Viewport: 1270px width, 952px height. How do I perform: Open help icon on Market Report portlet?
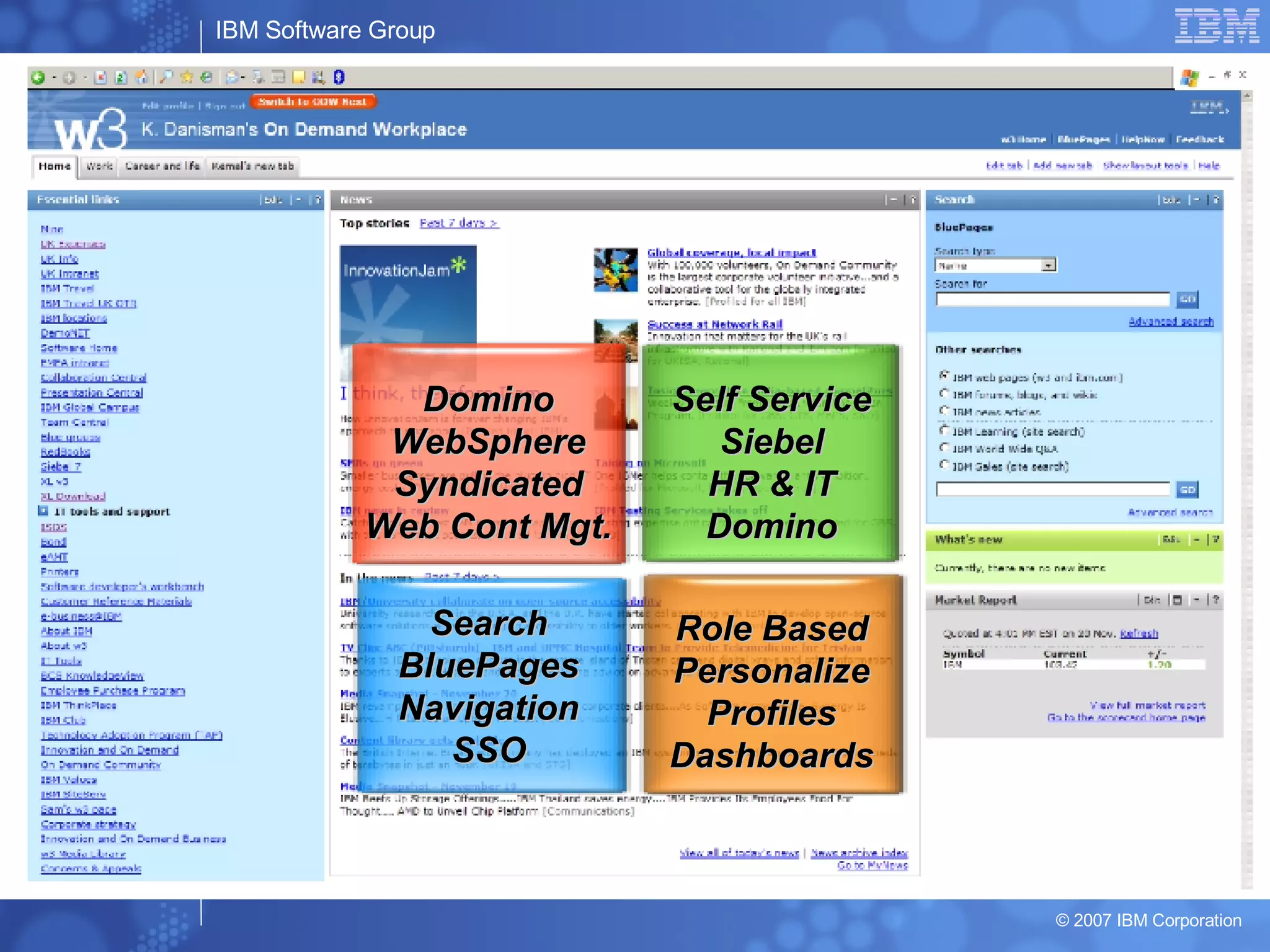[x=1215, y=599]
